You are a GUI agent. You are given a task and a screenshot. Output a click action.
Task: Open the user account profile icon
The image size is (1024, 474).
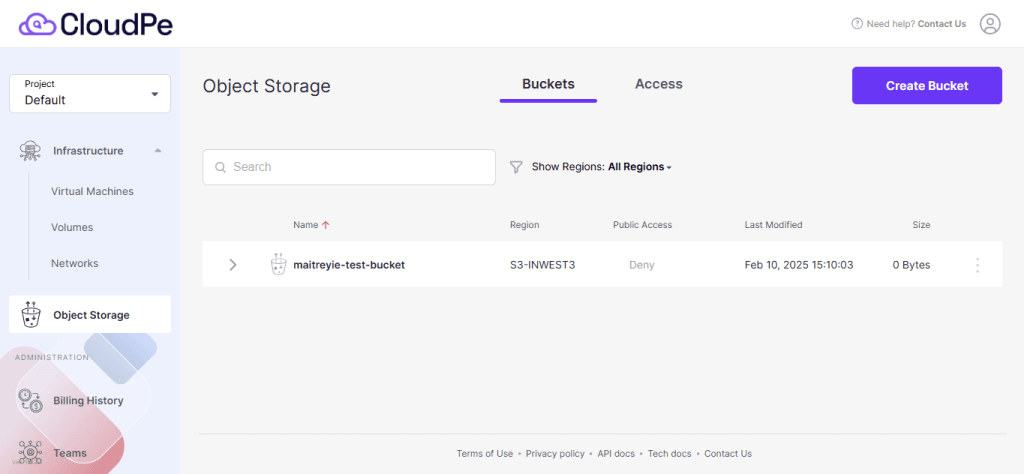point(990,24)
